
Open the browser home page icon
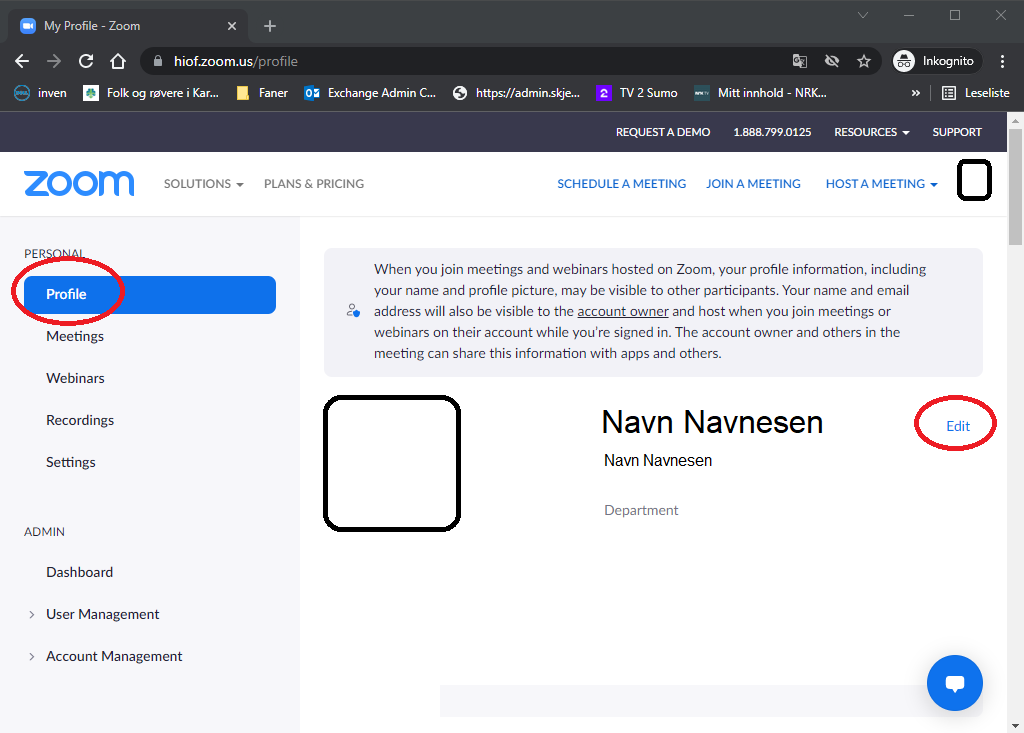click(118, 61)
